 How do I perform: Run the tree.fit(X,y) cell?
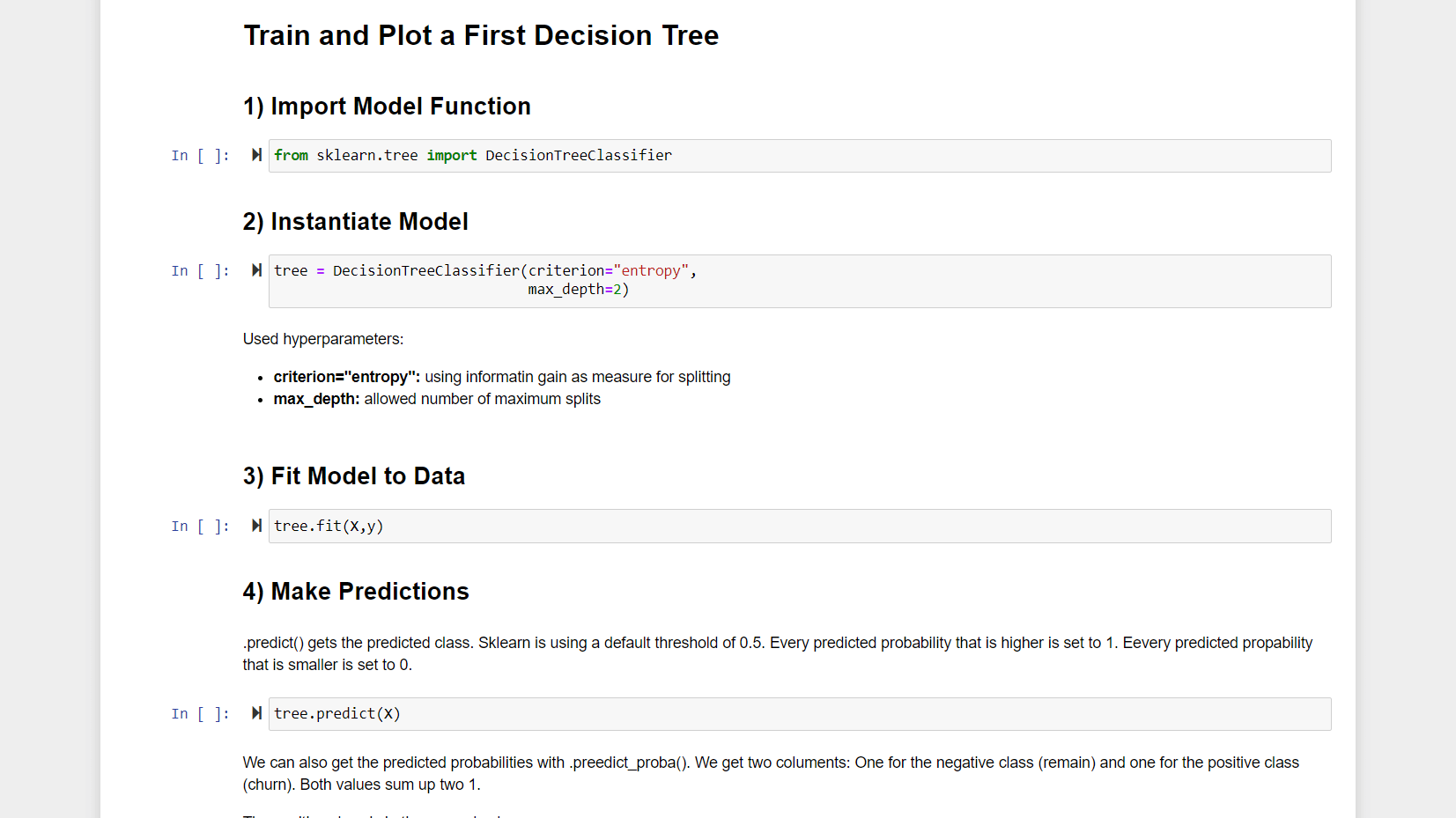pos(256,526)
